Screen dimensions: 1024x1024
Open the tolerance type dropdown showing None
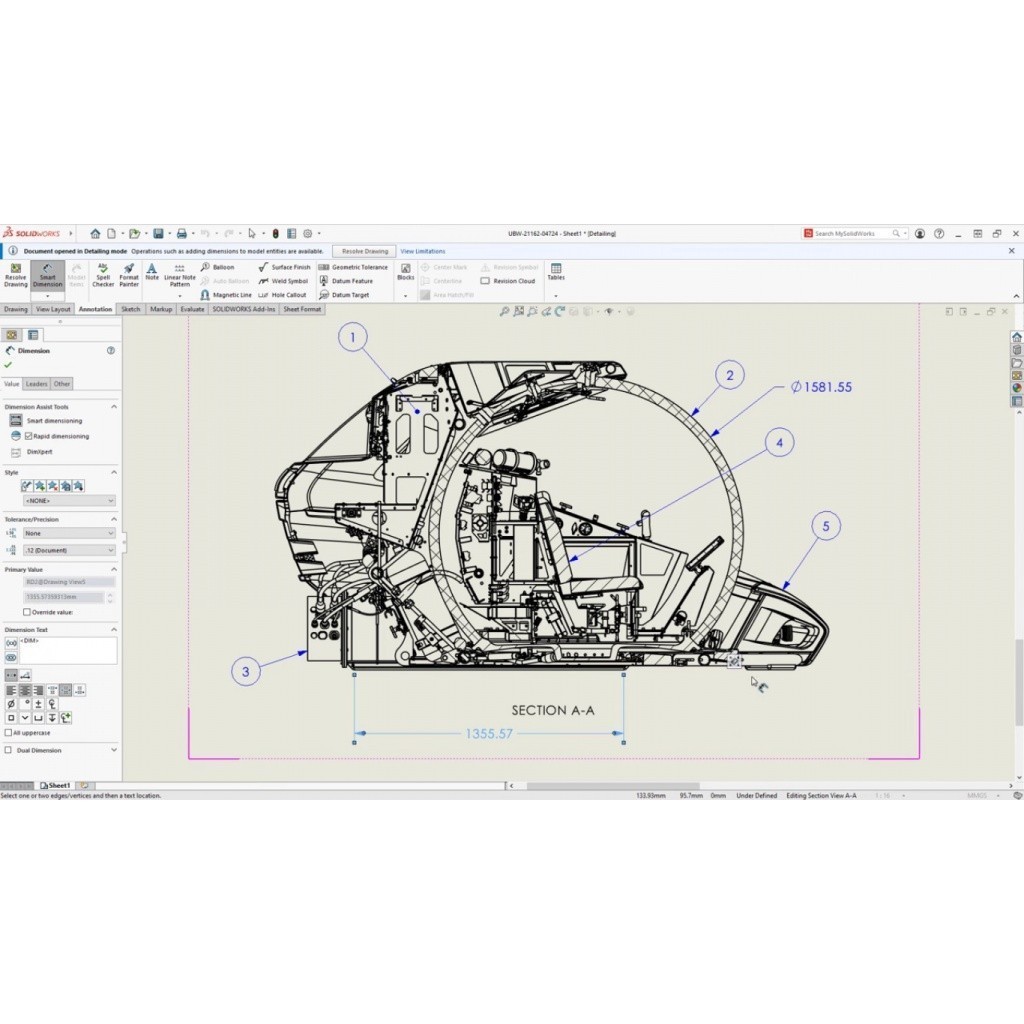coord(69,533)
